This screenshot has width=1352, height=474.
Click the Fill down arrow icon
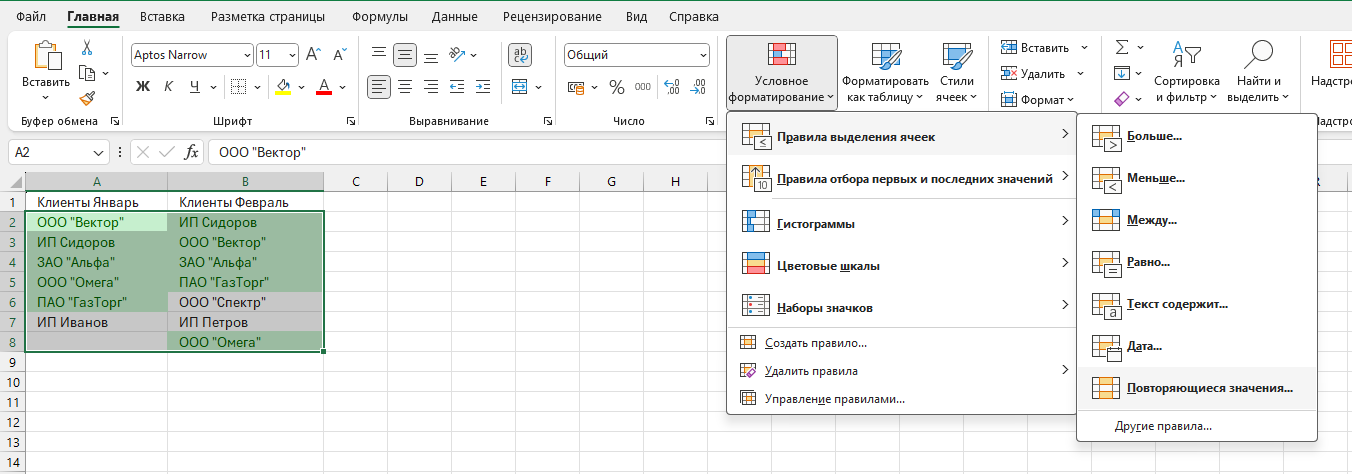(x=1122, y=73)
